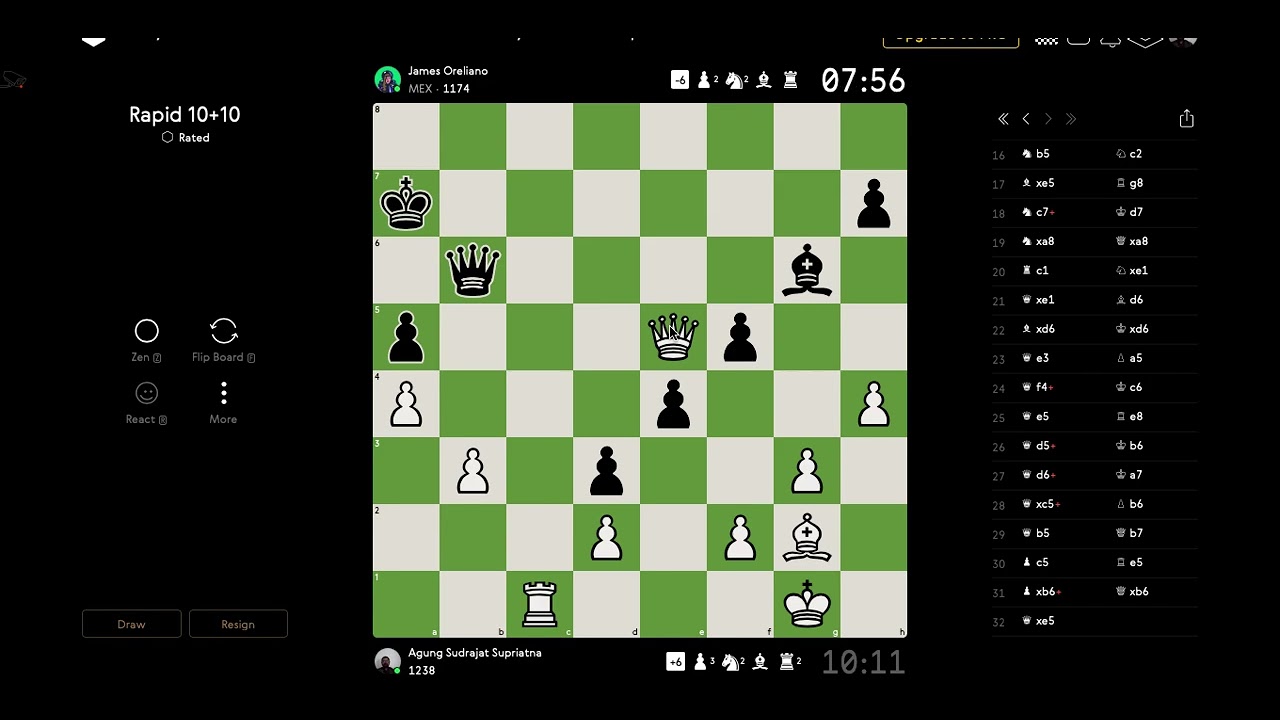The width and height of the screenshot is (1280, 720).
Task: Select the white pawn on h4
Action: pyautogui.click(x=874, y=404)
